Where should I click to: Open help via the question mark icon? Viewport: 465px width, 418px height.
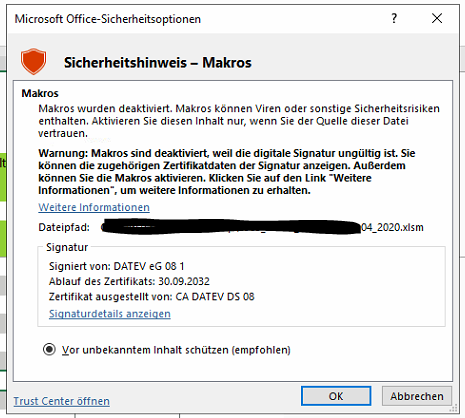tap(394, 18)
